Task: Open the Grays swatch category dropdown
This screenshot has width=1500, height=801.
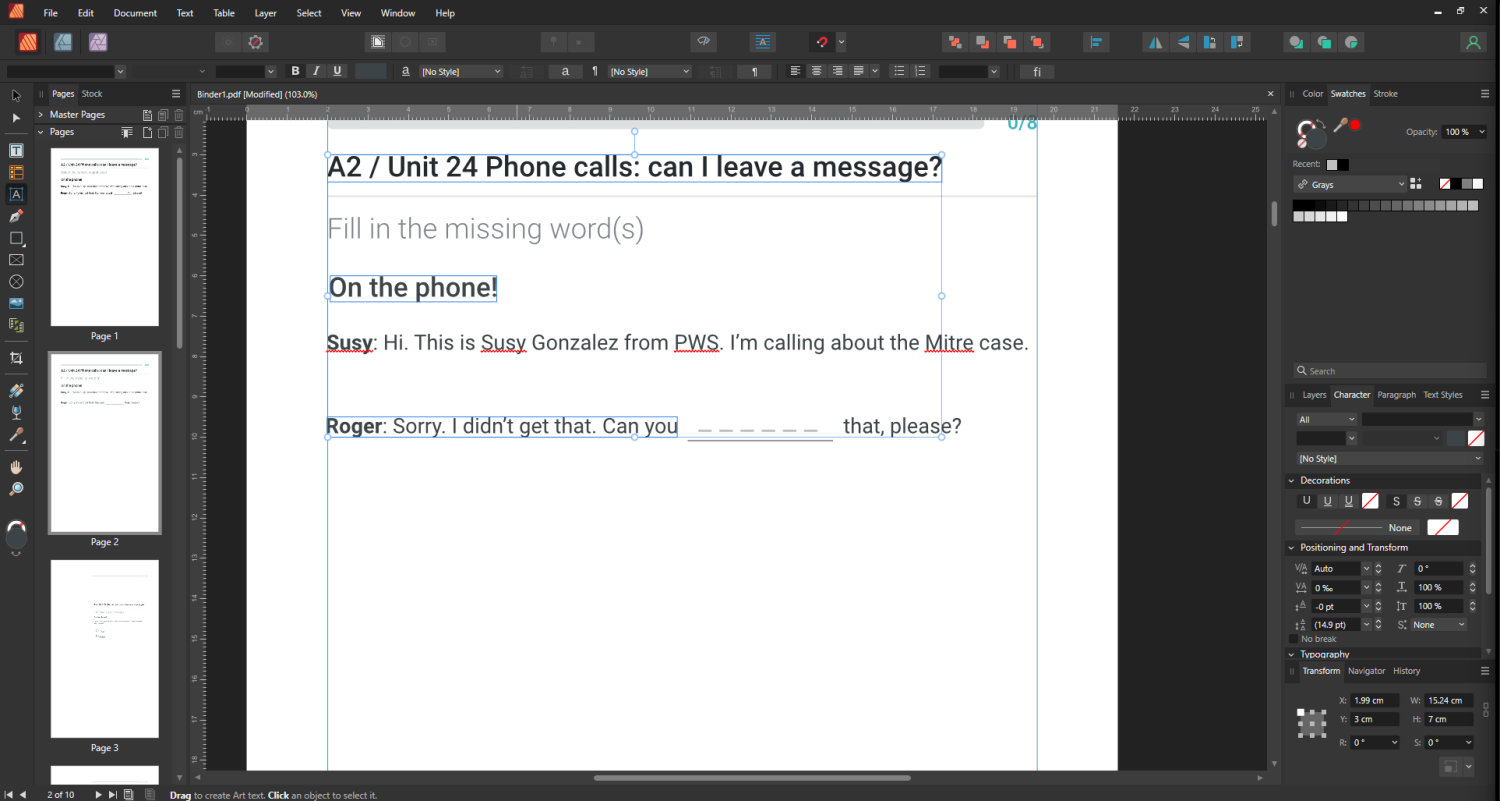Action: point(1349,184)
